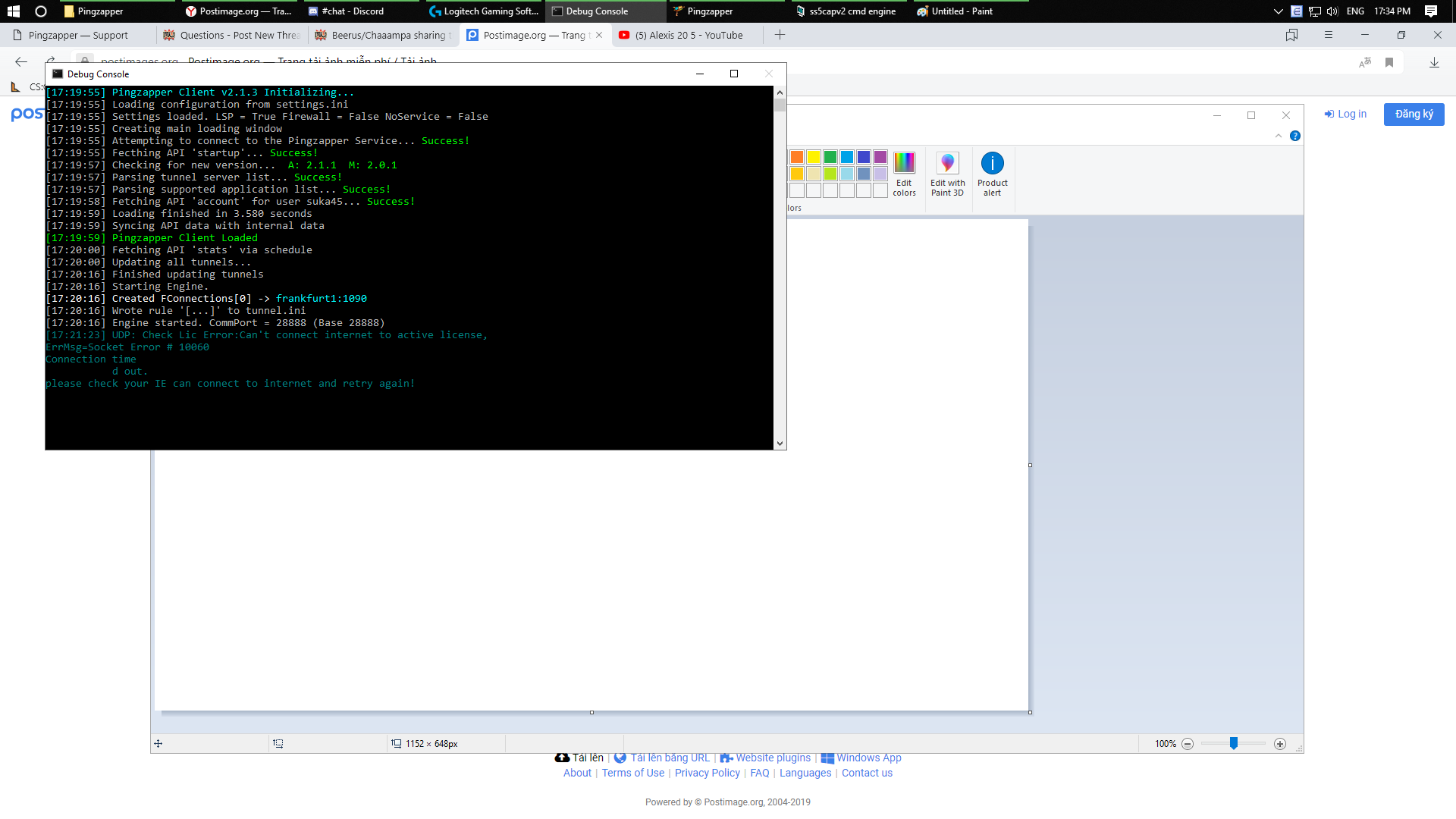The width and height of the screenshot is (1456, 819).
Task: Click the network tray icon
Action: point(1315,11)
